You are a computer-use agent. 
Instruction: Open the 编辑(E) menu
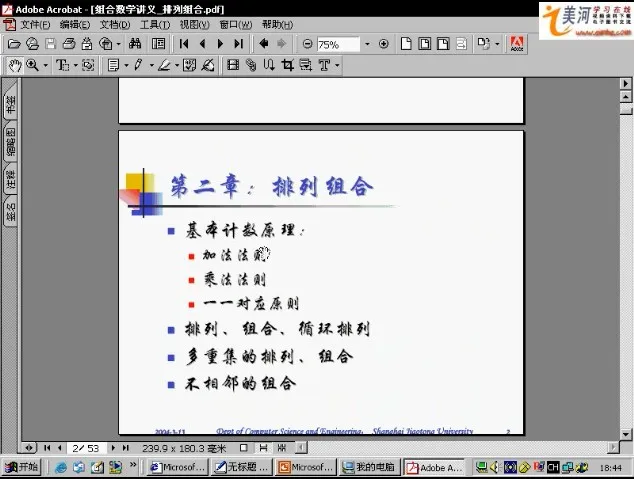click(x=75, y=25)
